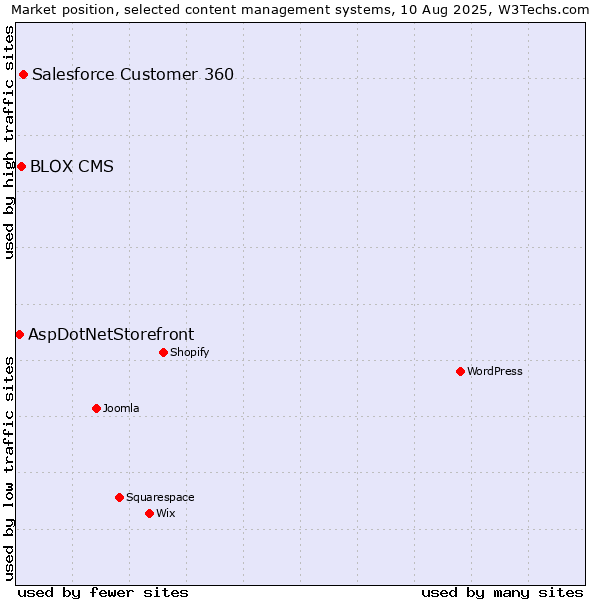The height and width of the screenshot is (600, 600).
Task: Click the 'used by low traffic sites' axis label
Action: [9, 469]
